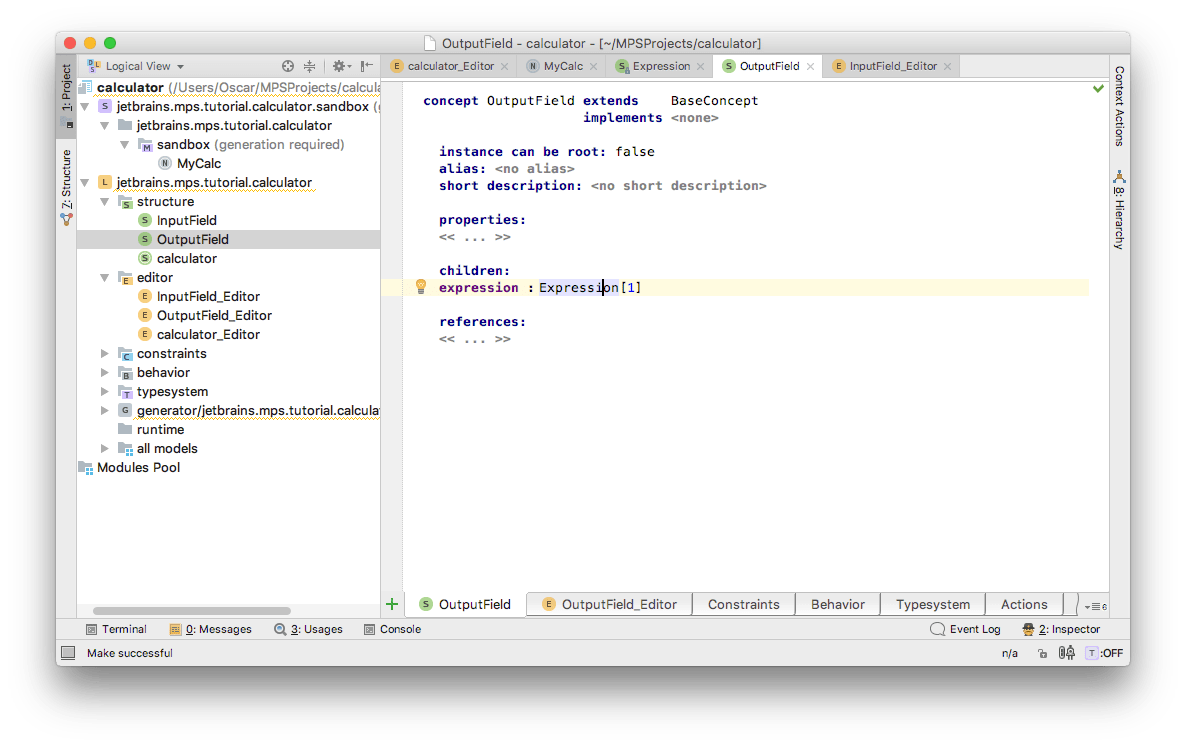Click the Collapse All icon in project panel
The image size is (1186, 746).
tap(310, 66)
